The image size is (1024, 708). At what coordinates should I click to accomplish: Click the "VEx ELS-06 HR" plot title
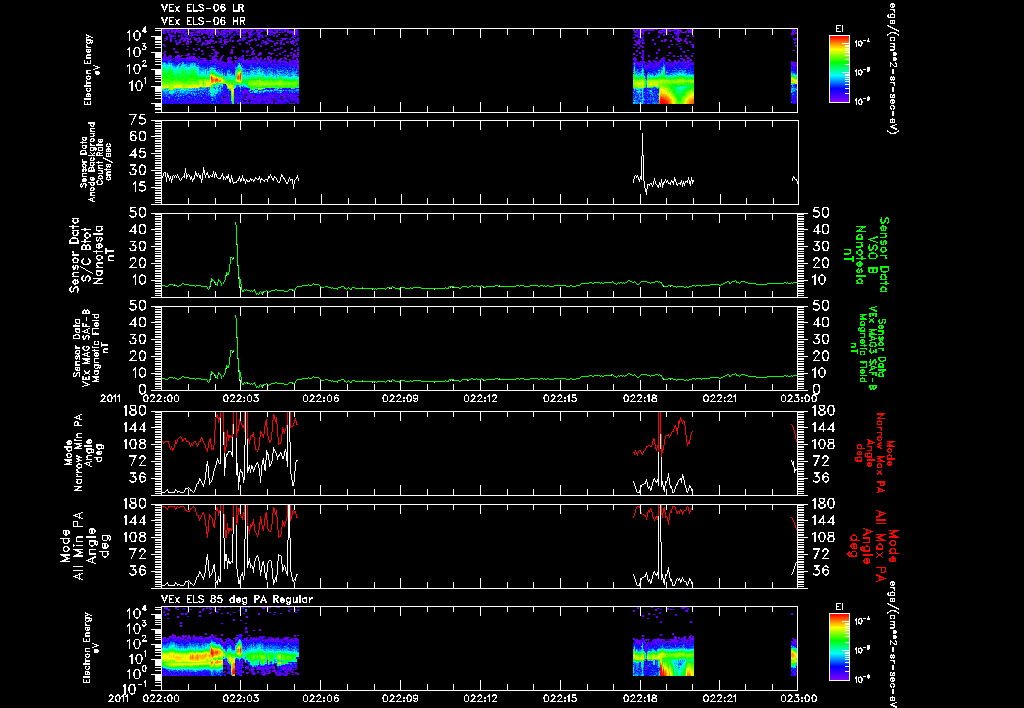click(x=203, y=21)
